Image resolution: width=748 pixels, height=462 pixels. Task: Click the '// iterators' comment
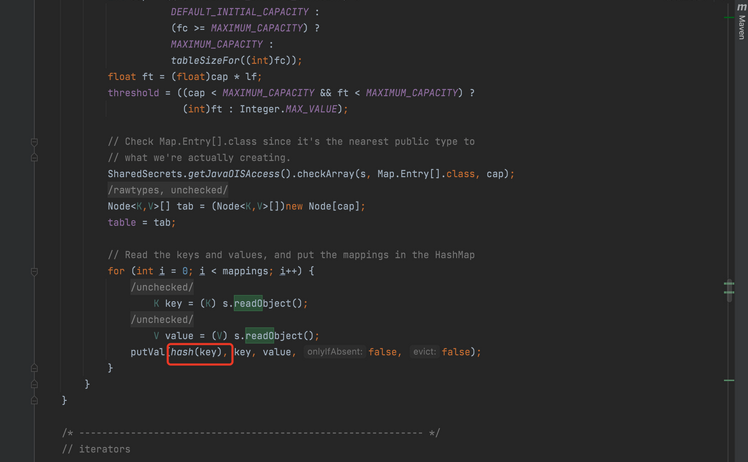96,450
